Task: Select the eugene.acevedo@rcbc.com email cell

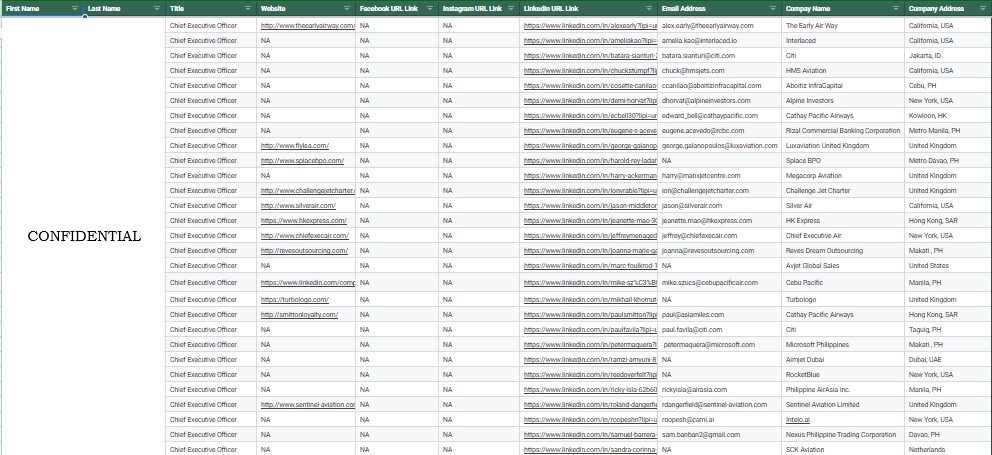Action: [719, 131]
